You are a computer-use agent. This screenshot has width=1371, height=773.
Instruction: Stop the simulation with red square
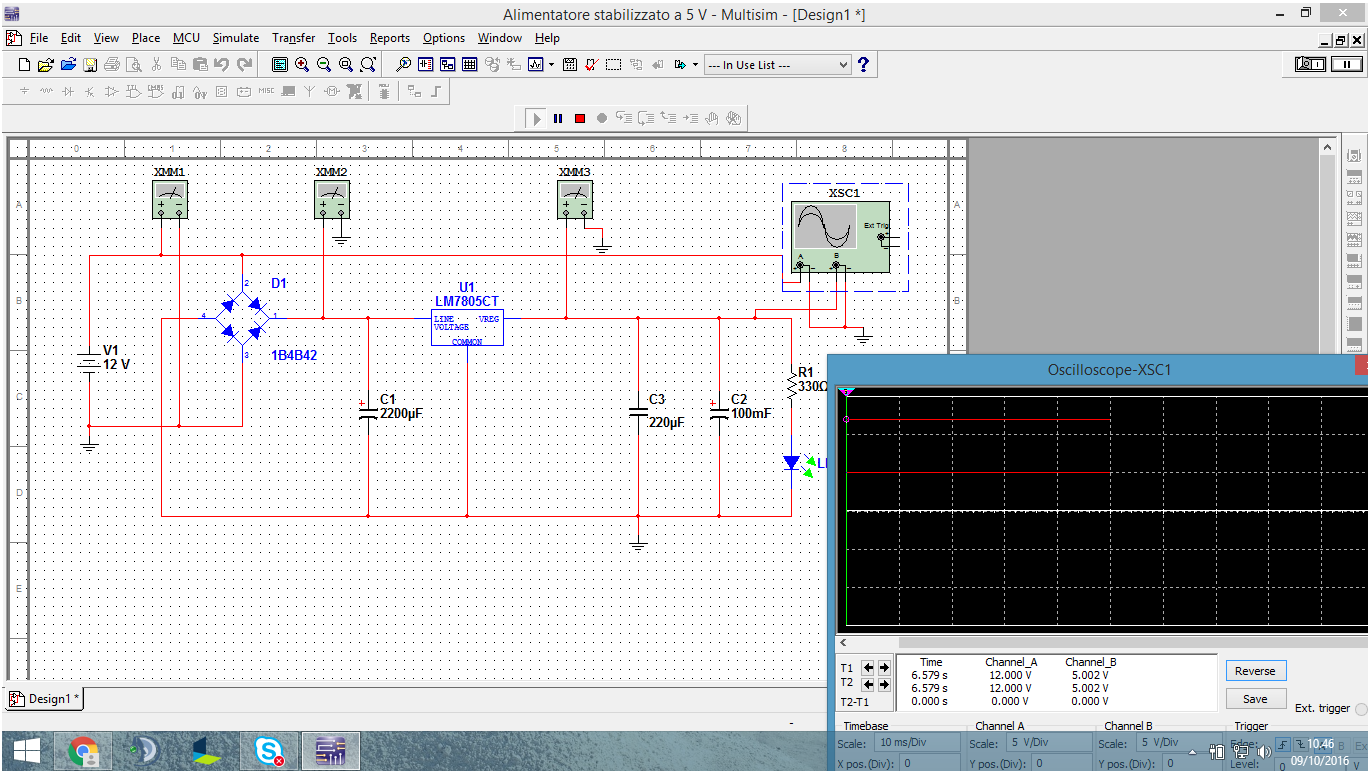[580, 119]
